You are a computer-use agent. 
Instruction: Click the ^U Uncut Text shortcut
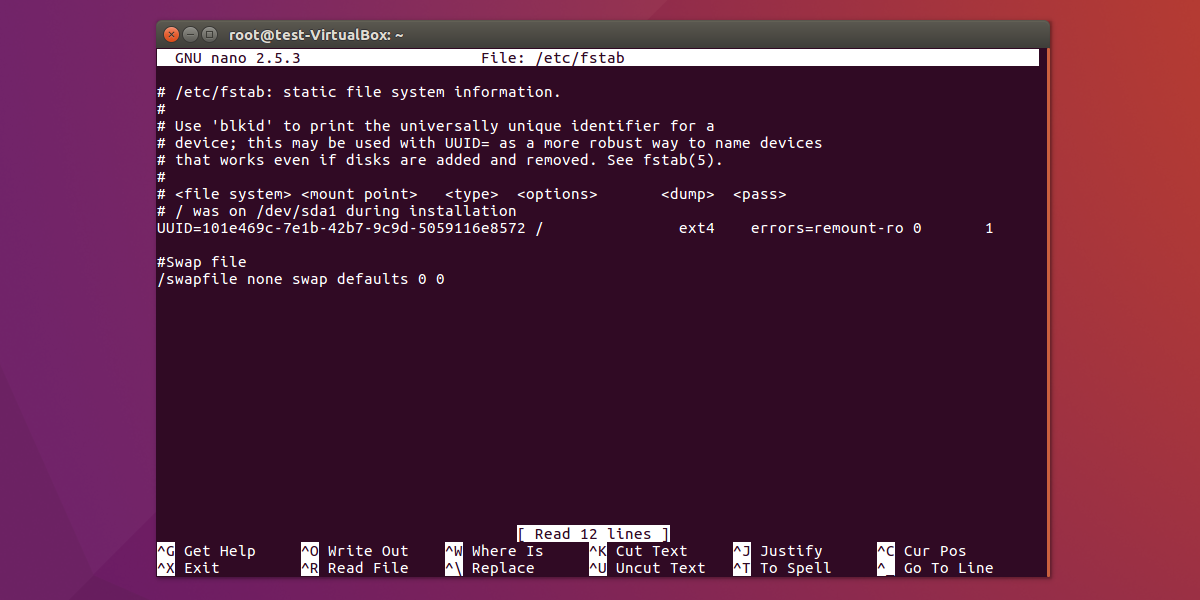pos(647,568)
